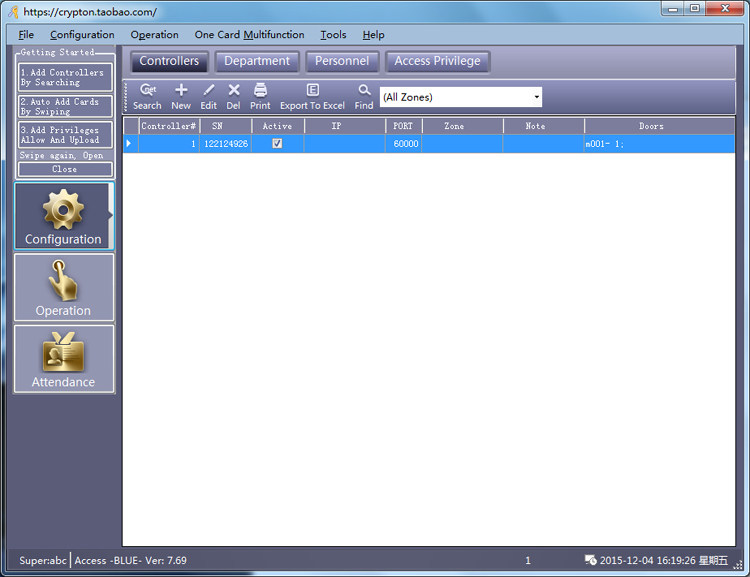Click the PORT column header

(403, 126)
